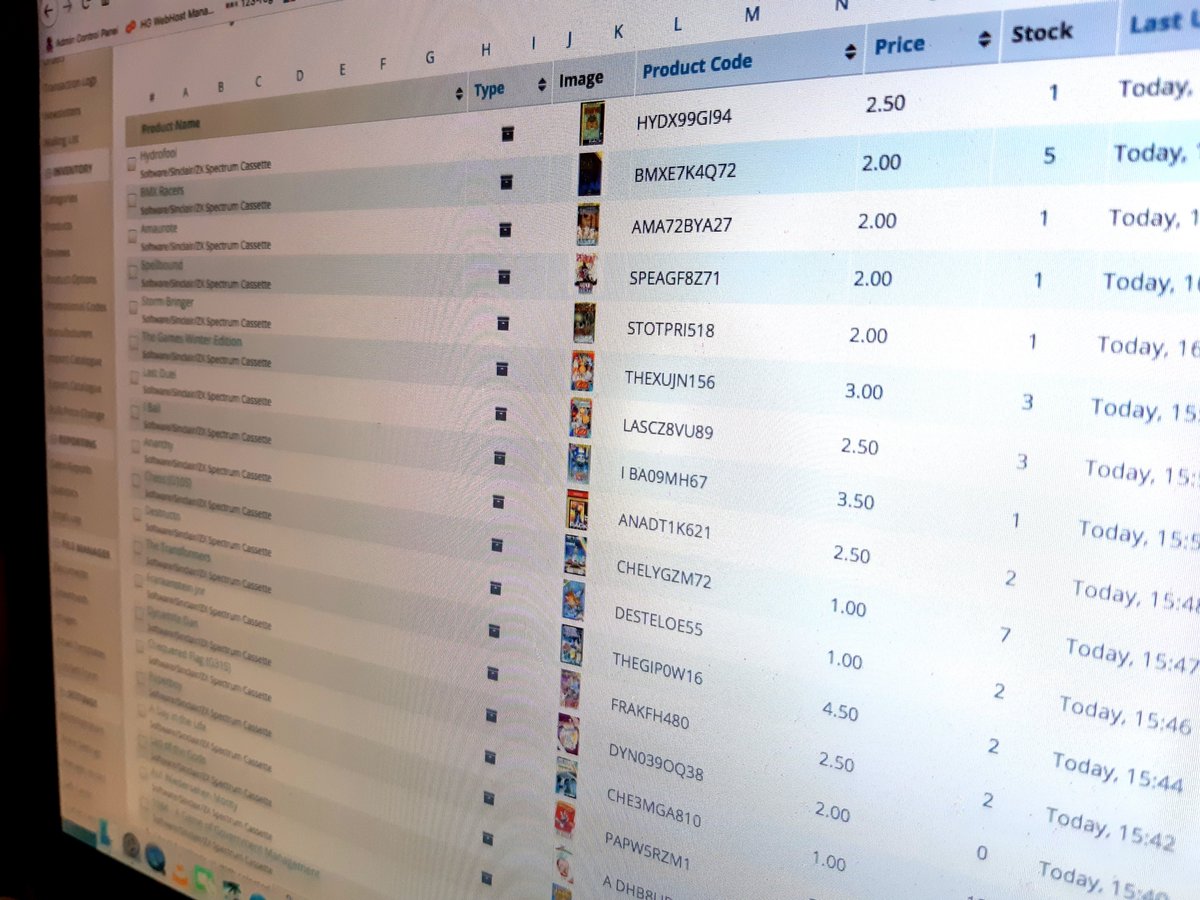1200x900 pixels.
Task: Open cover thumbnail for AMA72BYA27
Action: [x=588, y=225]
